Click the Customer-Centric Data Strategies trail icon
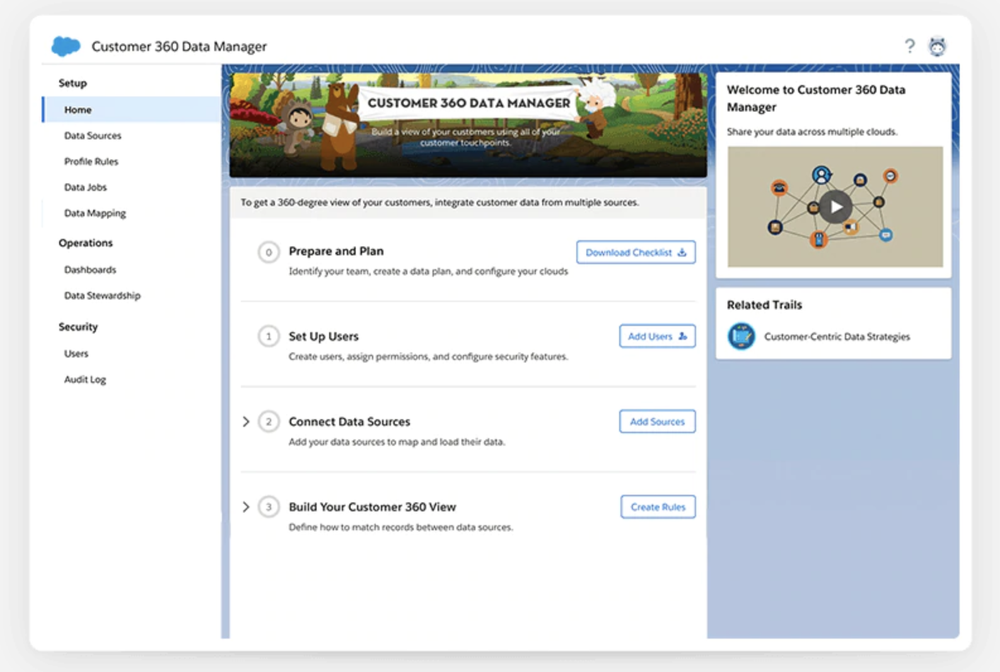This screenshot has height=672, width=1000. click(741, 336)
